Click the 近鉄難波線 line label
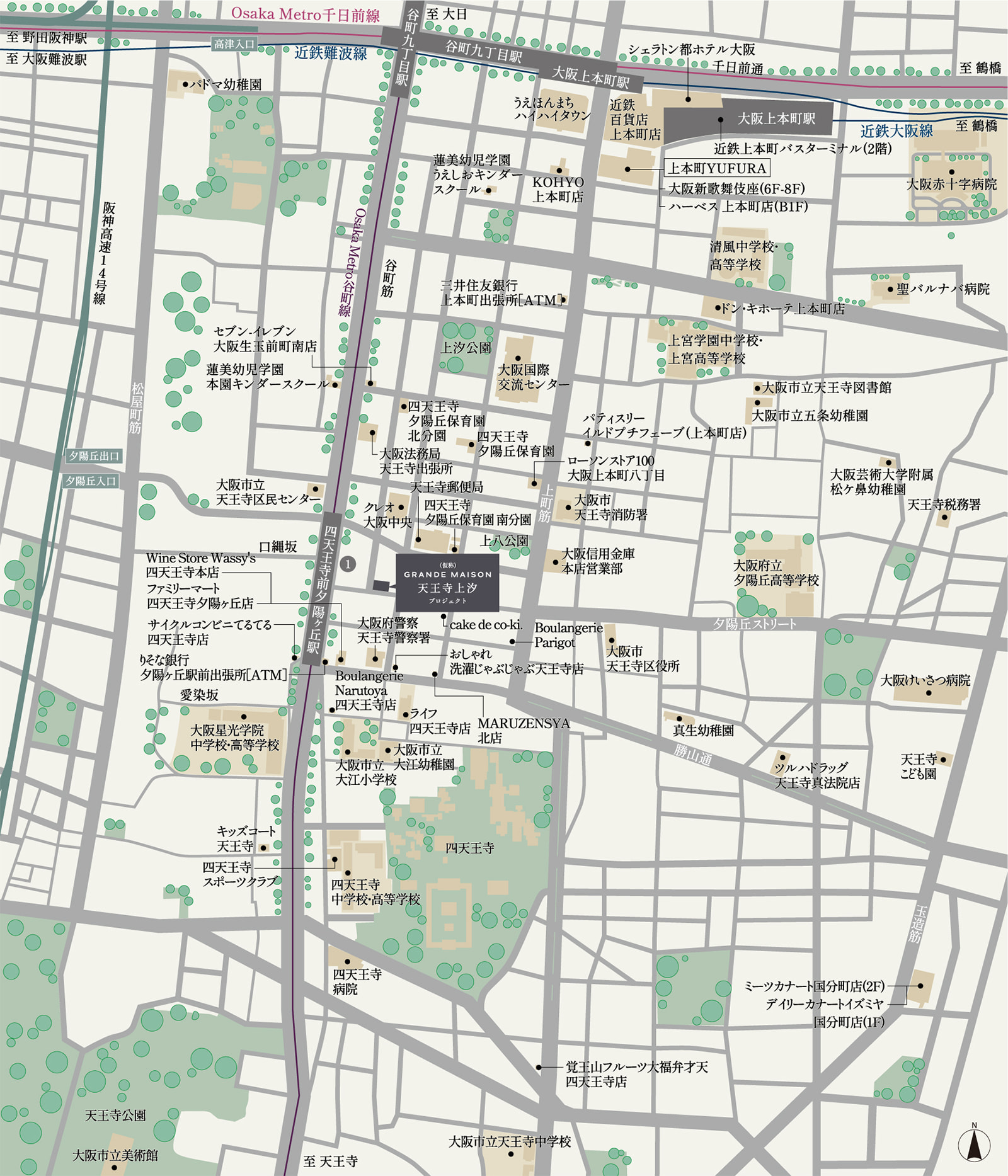This screenshot has height=1176, width=1008. 331,53
